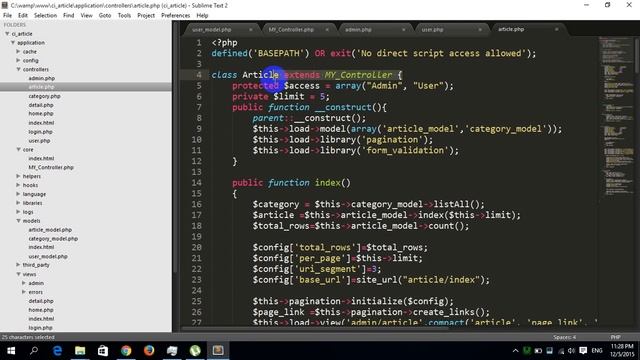The height and width of the screenshot is (360, 640).
Task: Expand the third_party folder
Action: tap(18, 265)
